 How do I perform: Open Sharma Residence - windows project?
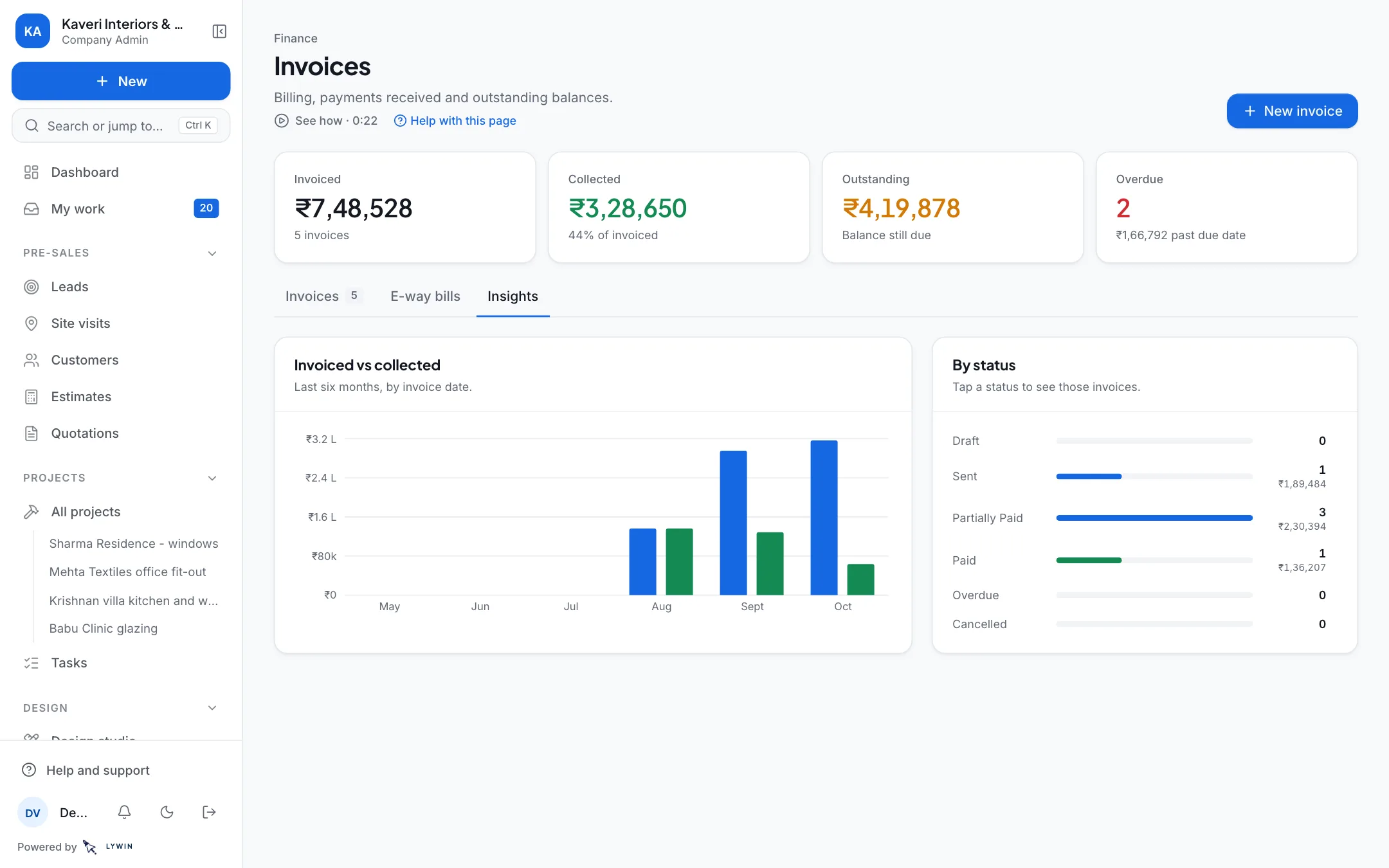point(134,544)
